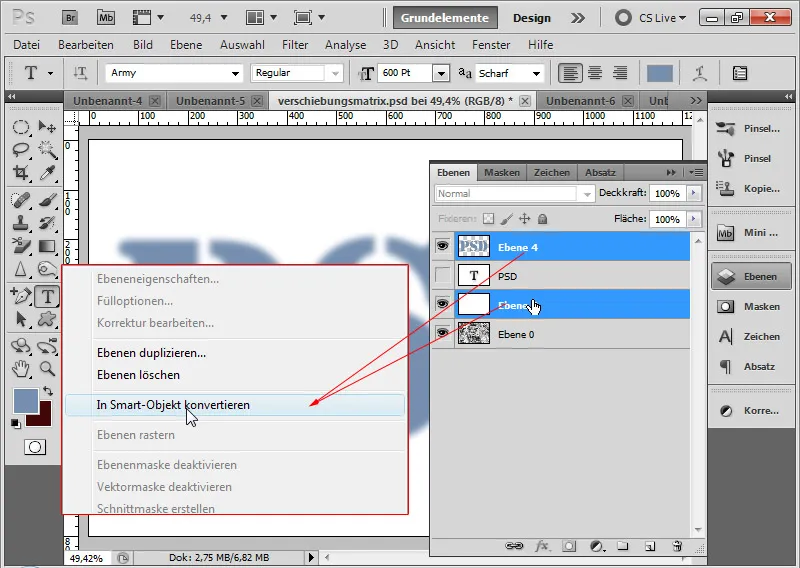Select the Horizontal Type tool
Viewport: 800px width, 568px height.
[x=47, y=296]
